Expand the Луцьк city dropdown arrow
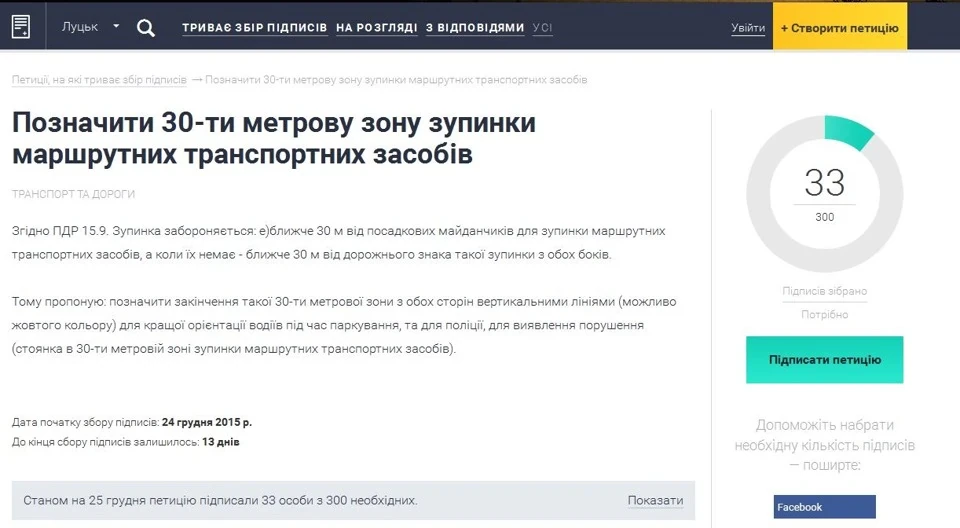The image size is (960, 528). point(116,26)
